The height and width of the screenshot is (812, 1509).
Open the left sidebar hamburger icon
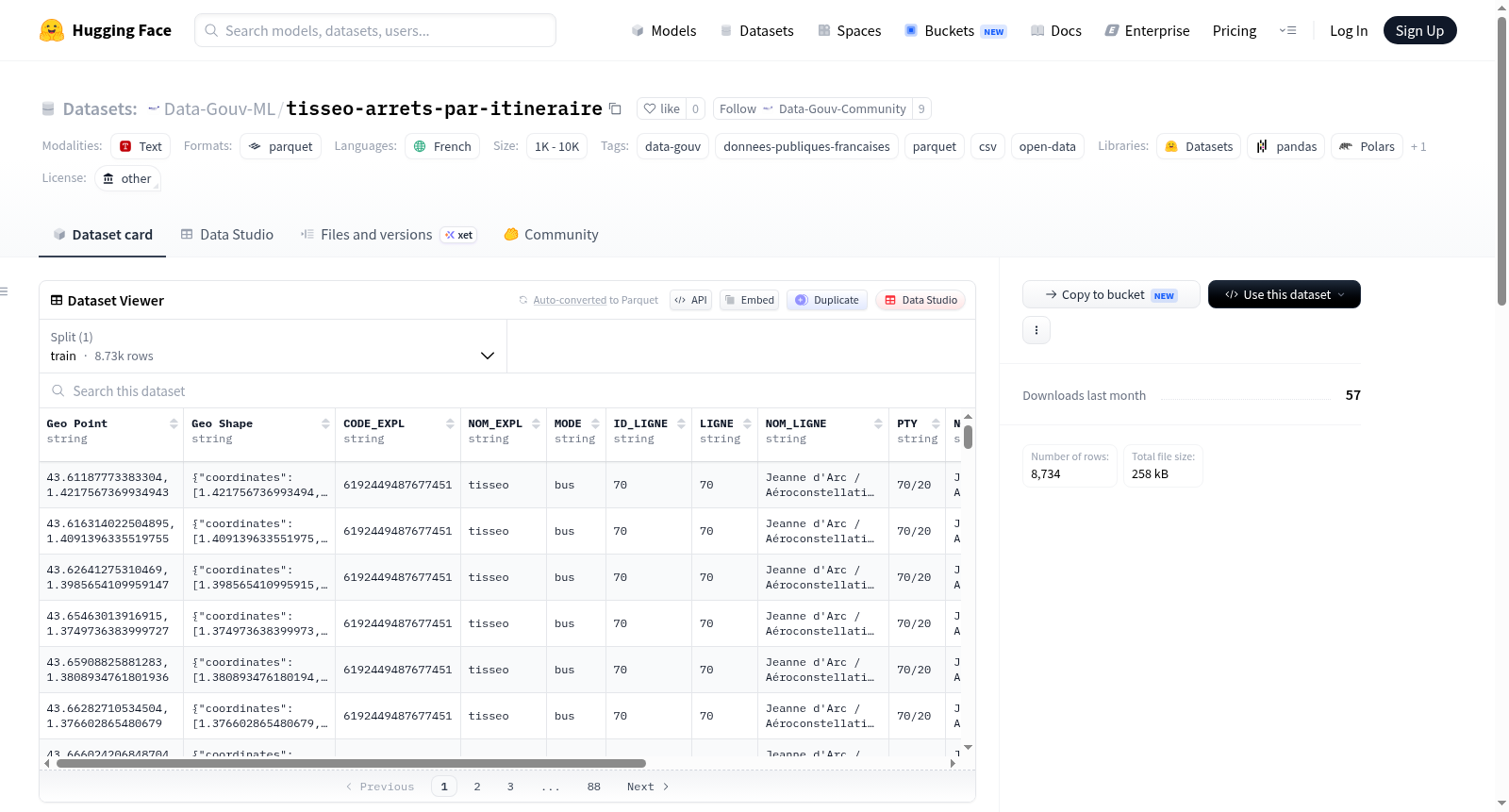click(x=4, y=291)
